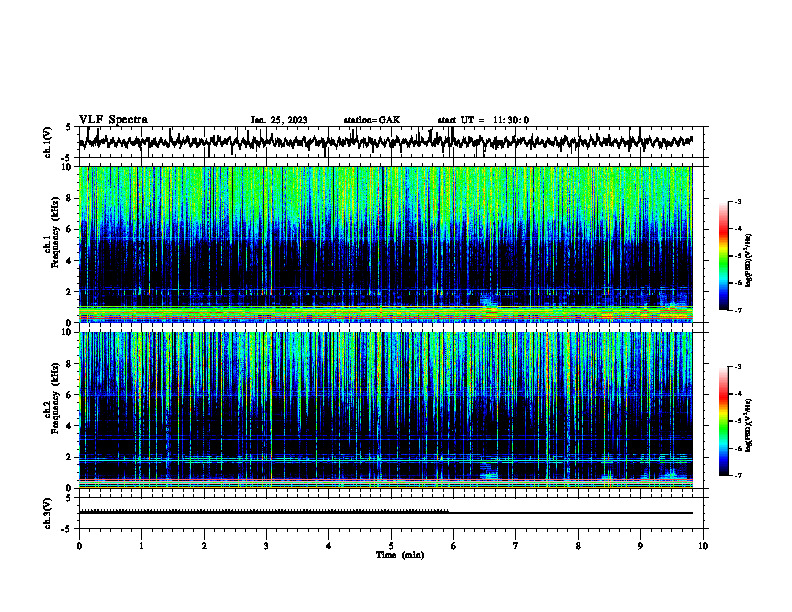Click the 'station=GAK' label

click(x=372, y=120)
